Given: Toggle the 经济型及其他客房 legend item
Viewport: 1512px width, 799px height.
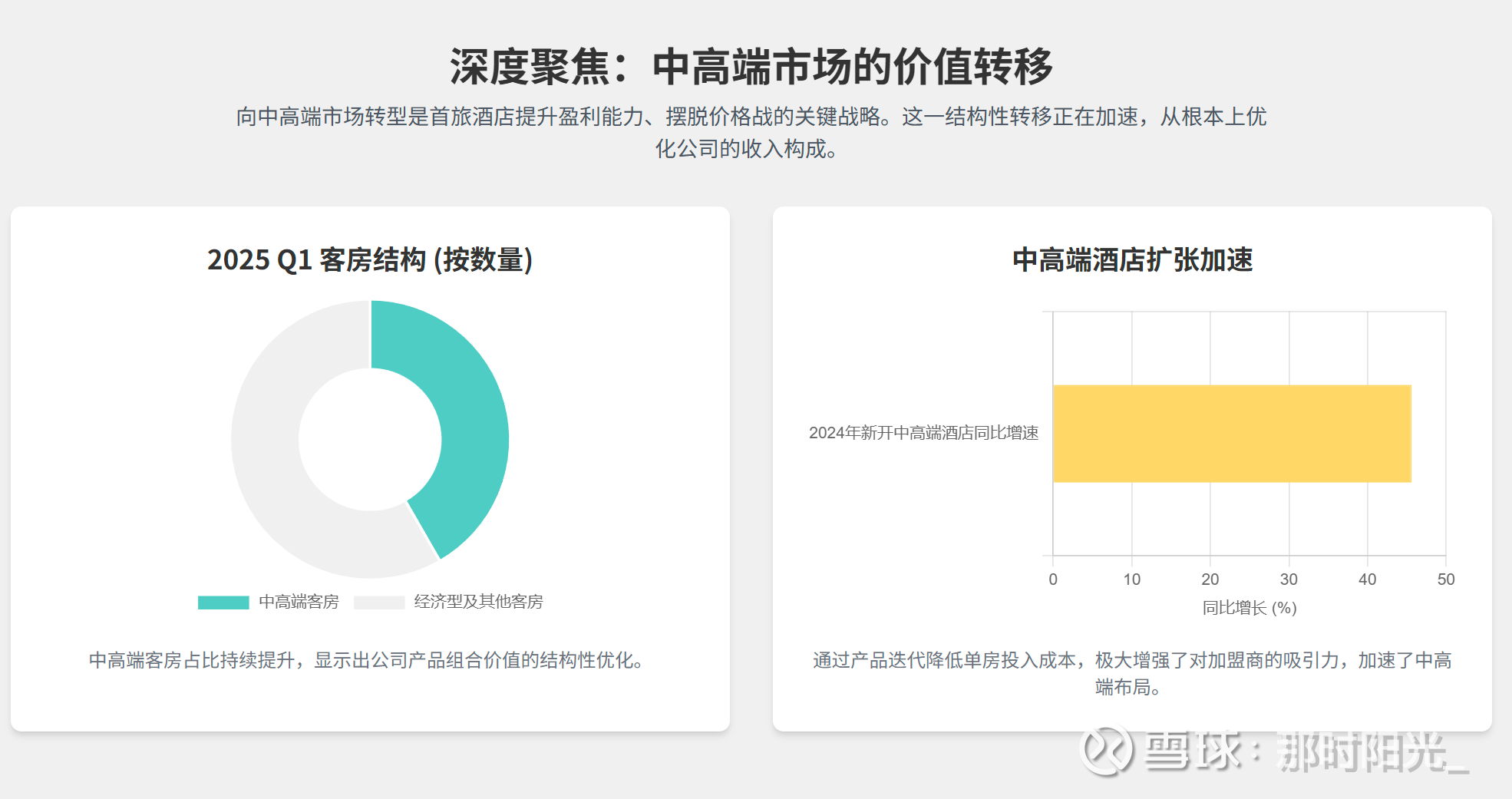Looking at the screenshot, I should pyautogui.click(x=448, y=602).
